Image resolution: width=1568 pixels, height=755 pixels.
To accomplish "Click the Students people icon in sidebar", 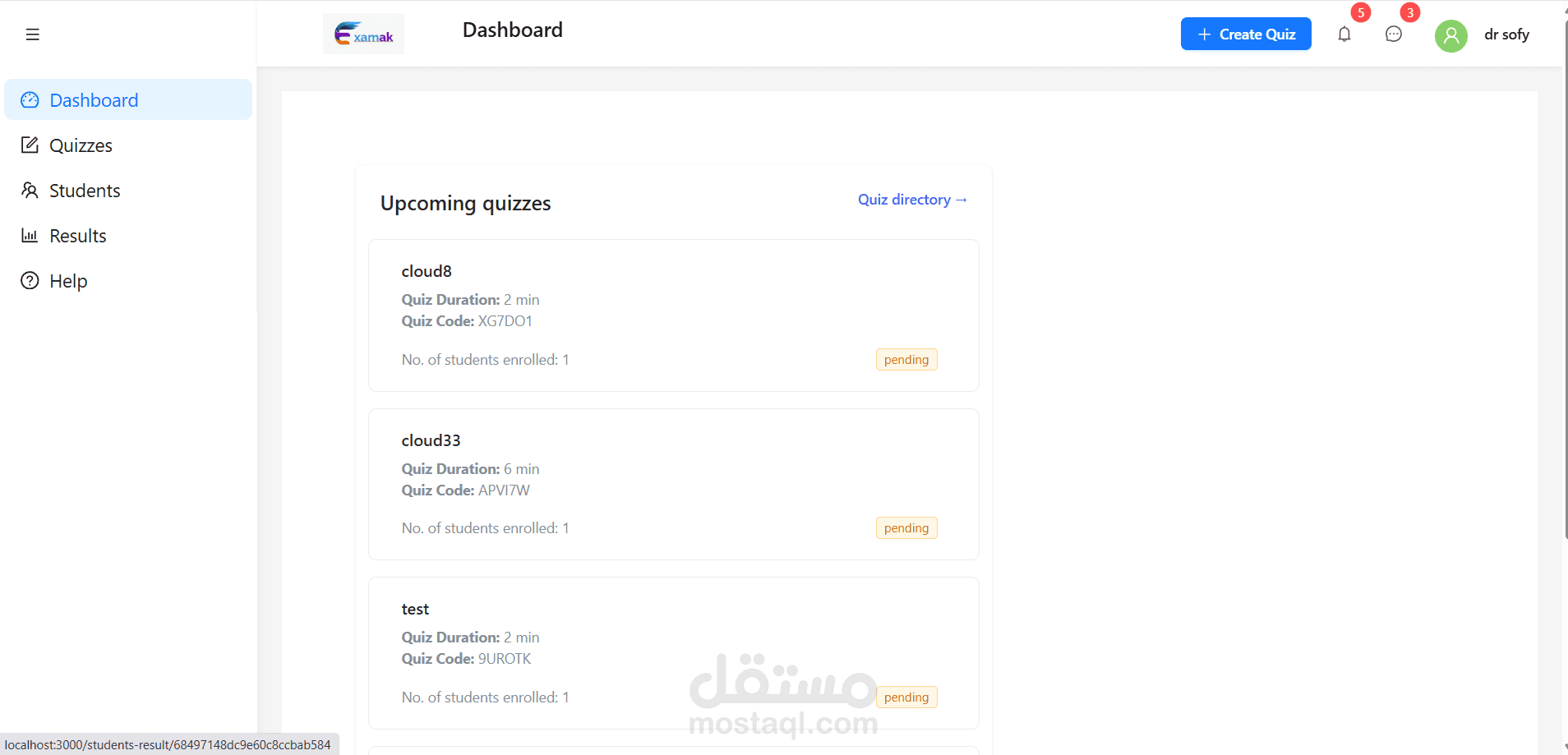I will pyautogui.click(x=30, y=191).
